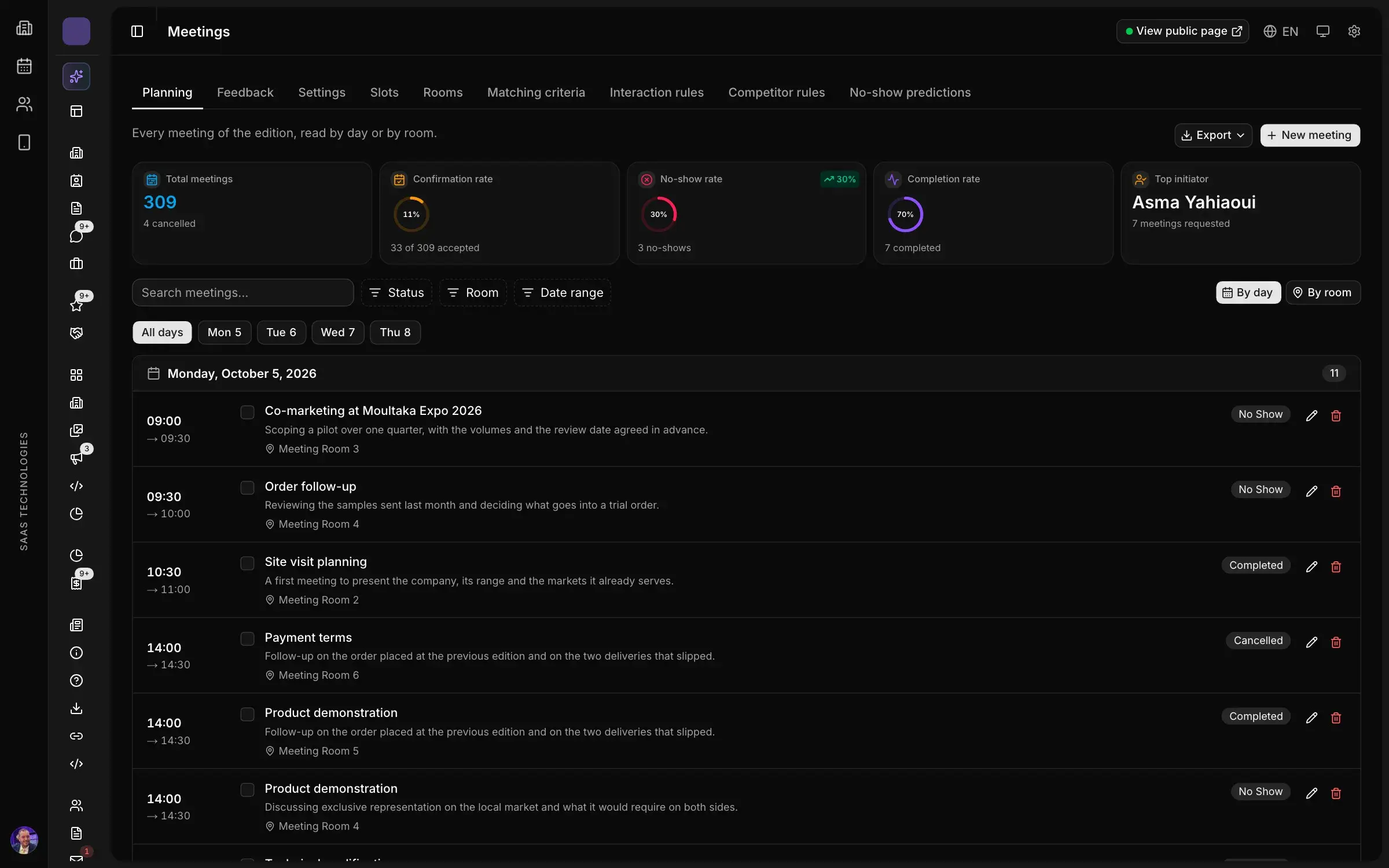Open the EN language selector
1389x868 pixels.
pyautogui.click(x=1281, y=31)
